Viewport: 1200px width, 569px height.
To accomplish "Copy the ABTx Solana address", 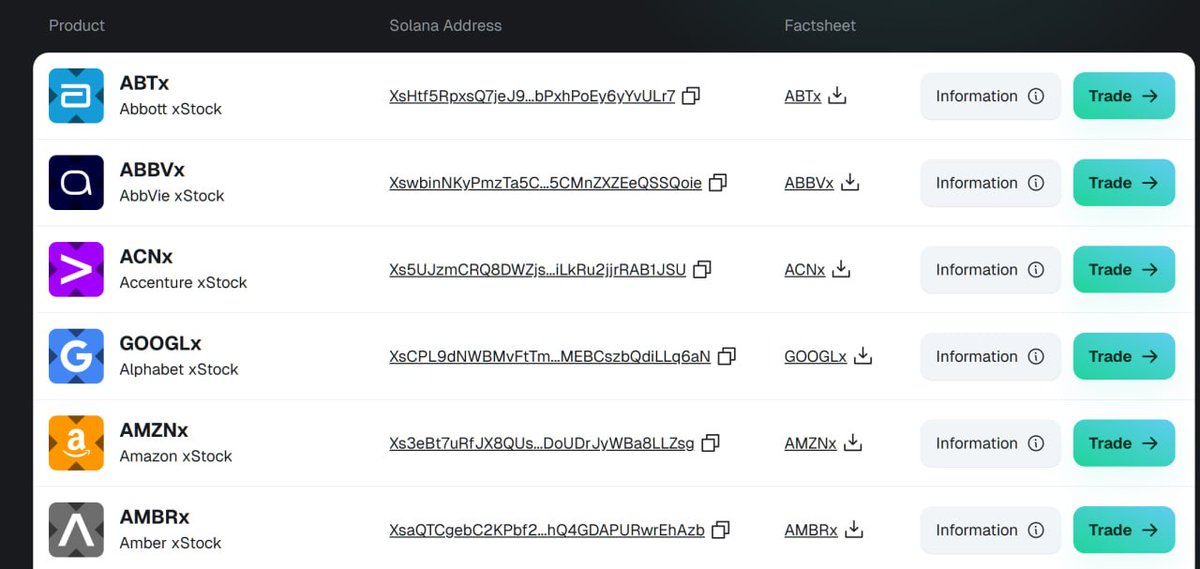I will pyautogui.click(x=690, y=96).
